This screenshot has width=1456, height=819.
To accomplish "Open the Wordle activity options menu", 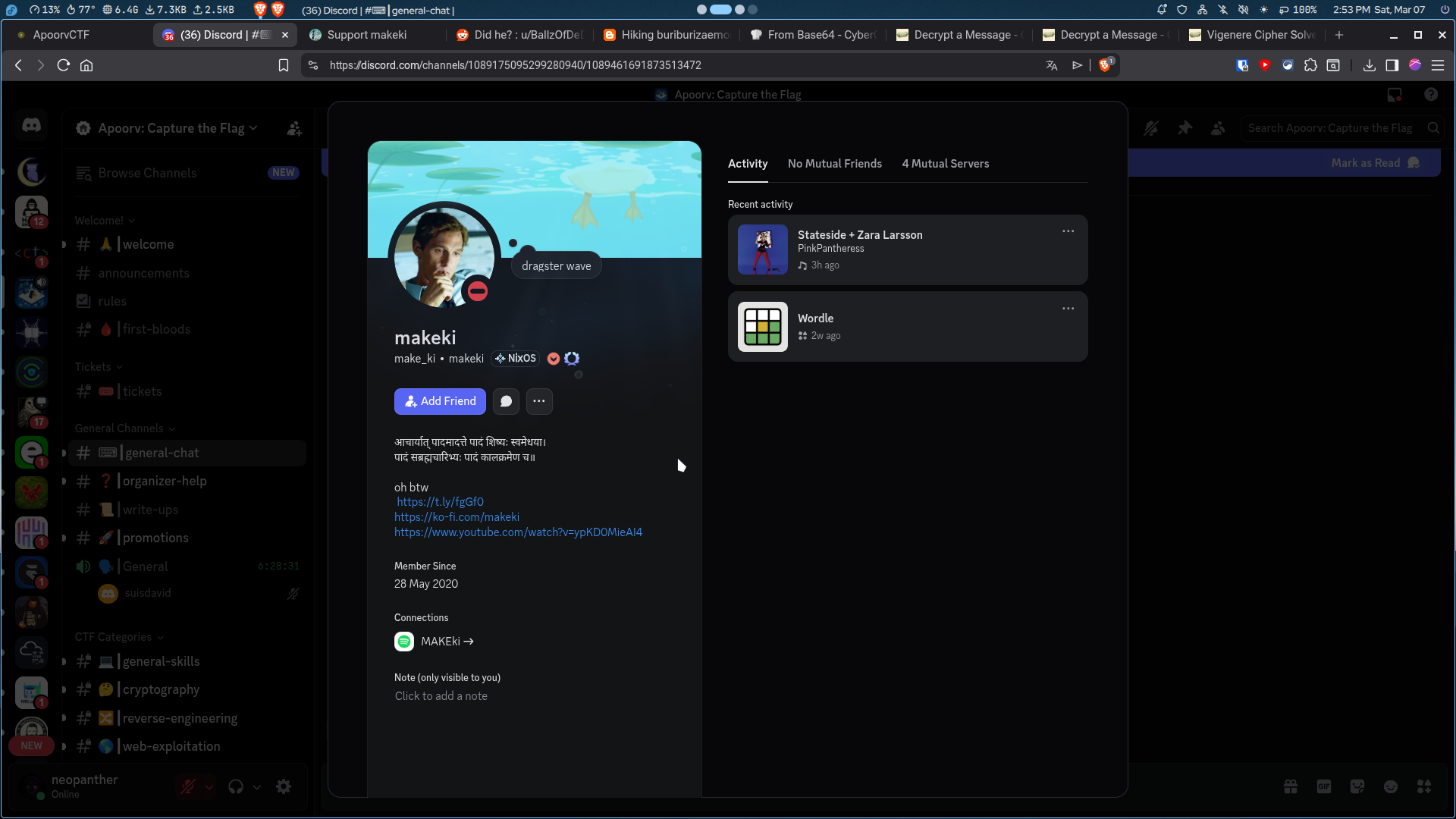I will [1068, 309].
